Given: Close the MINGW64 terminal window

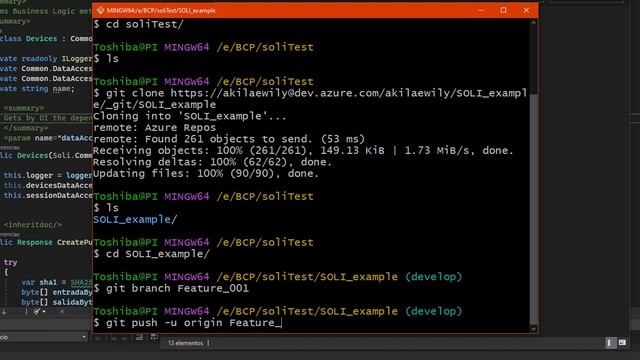Looking at the screenshot, I should point(526,11).
